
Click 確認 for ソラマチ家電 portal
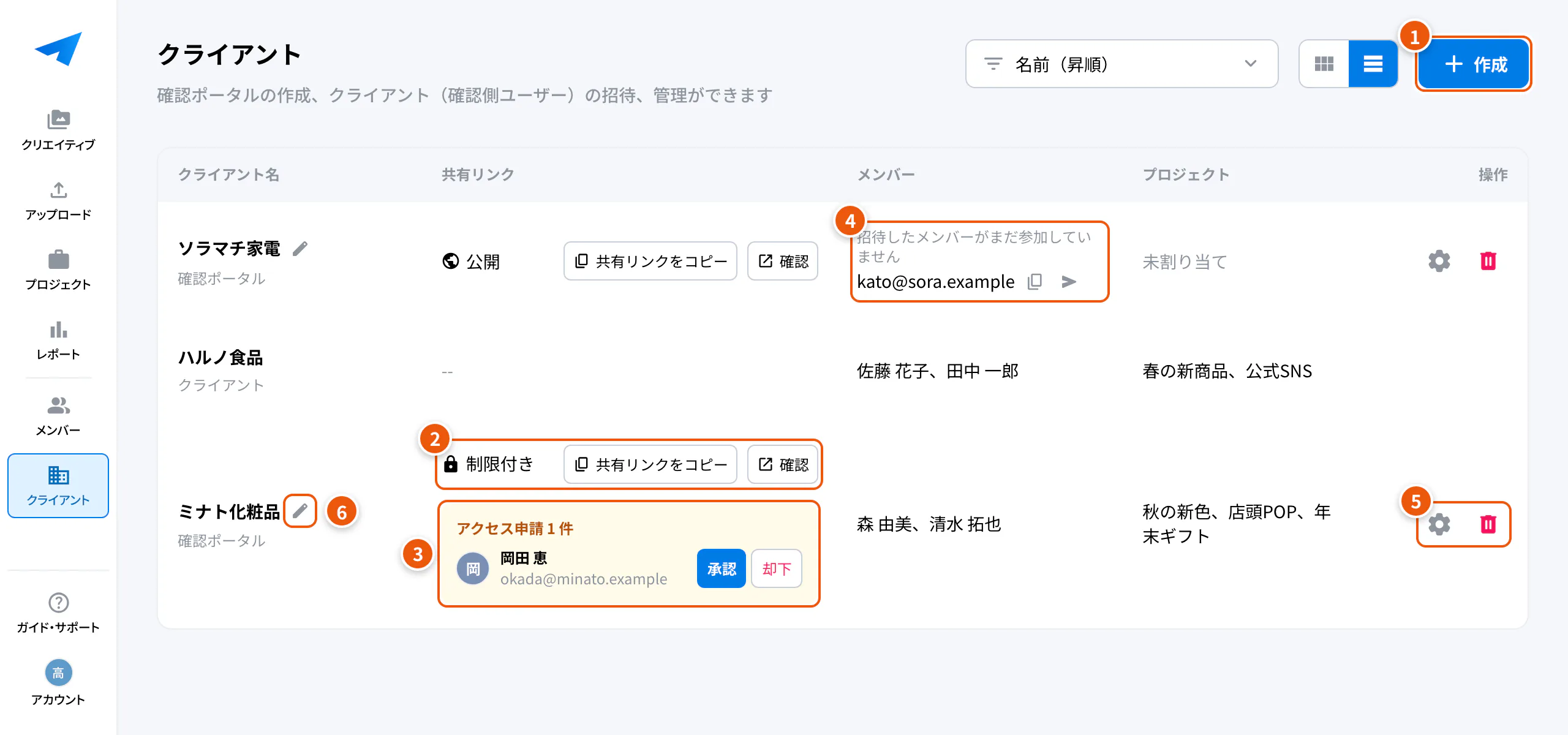[x=783, y=261]
